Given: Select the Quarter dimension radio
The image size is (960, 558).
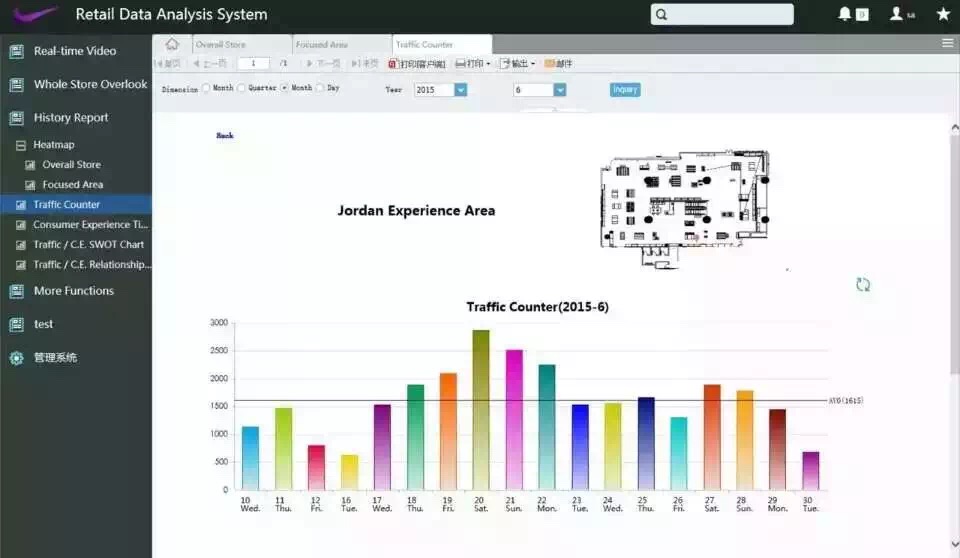Looking at the screenshot, I should tap(241, 88).
